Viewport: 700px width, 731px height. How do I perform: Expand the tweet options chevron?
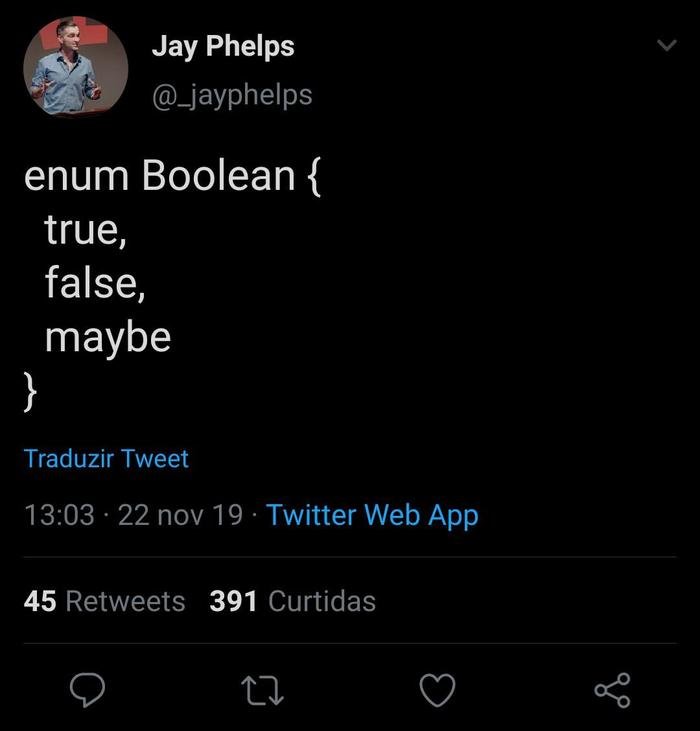(665, 46)
